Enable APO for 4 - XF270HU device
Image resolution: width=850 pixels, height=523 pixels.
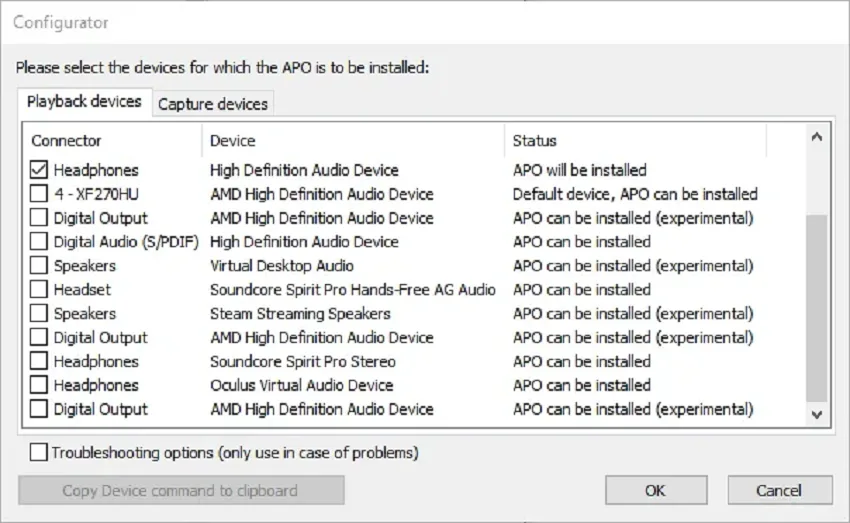38,193
